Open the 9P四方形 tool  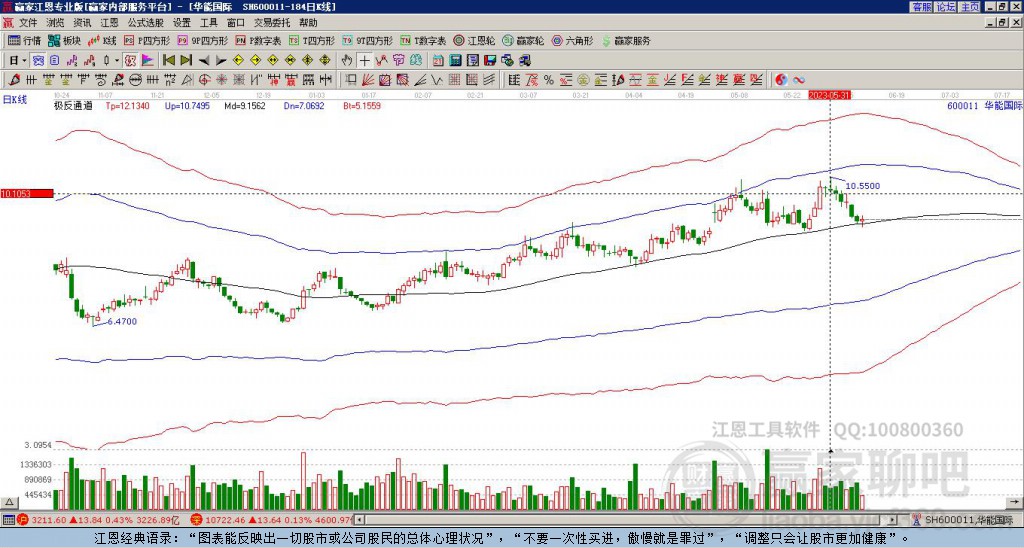(x=202, y=40)
